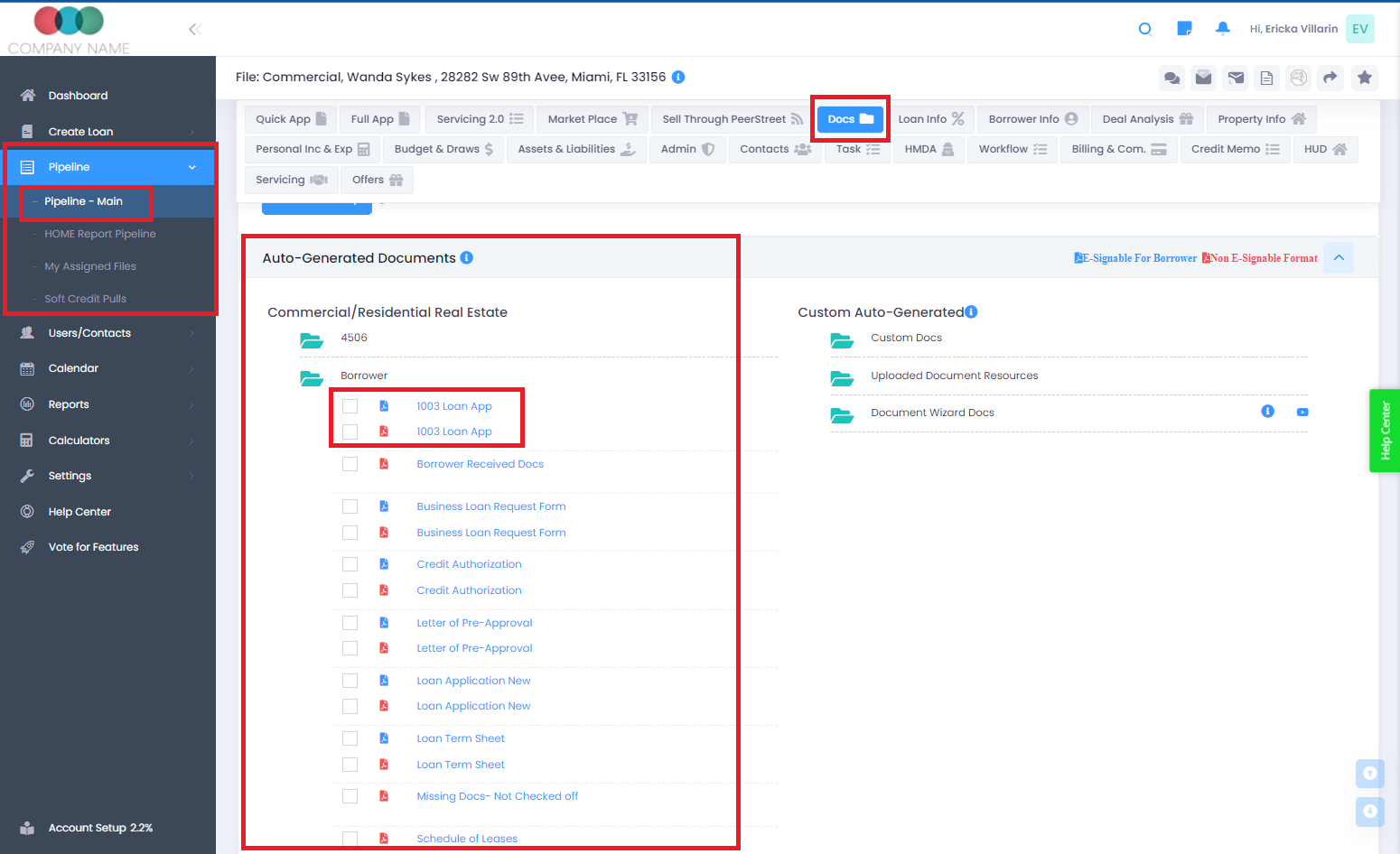Check the first 1003 Loan App checkbox
Screen dimensions: 1400x854
point(350,406)
